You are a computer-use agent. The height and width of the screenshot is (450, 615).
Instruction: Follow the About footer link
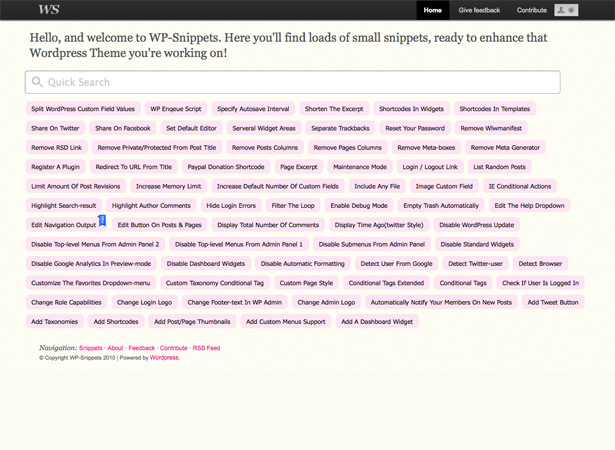pos(115,348)
